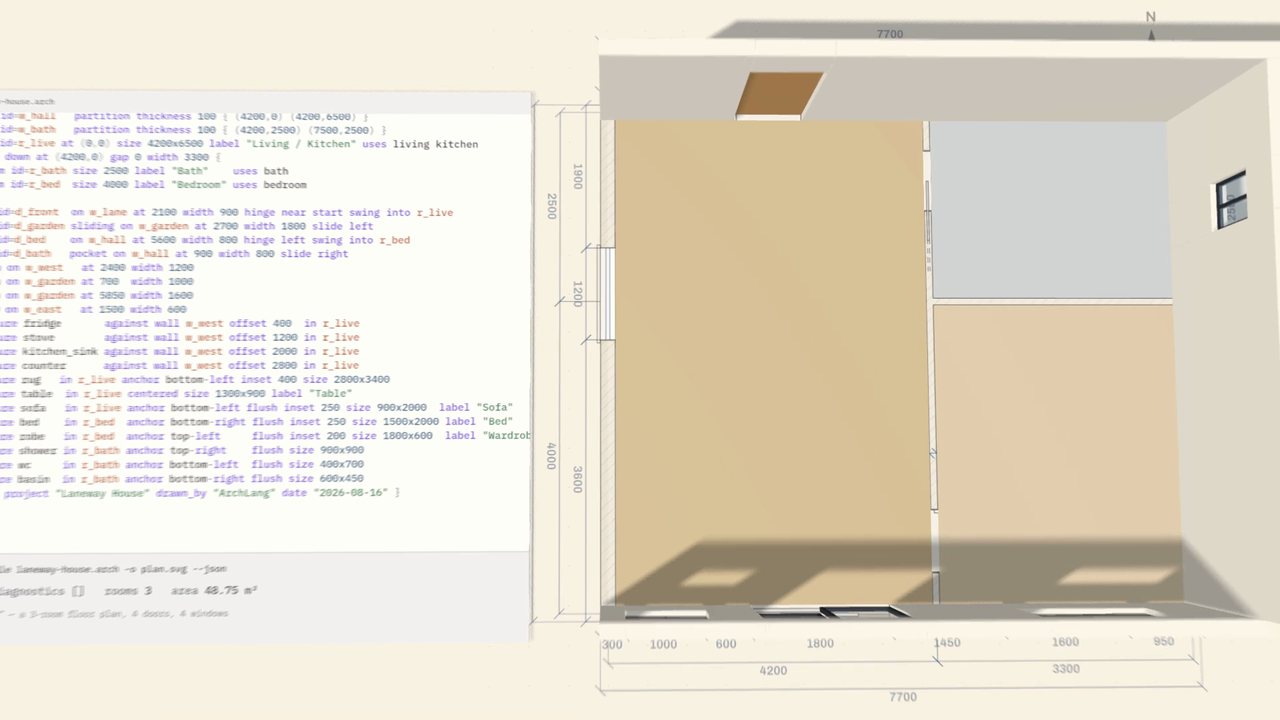Select the grey bathroom floor in the 3D plan

pos(1051,210)
